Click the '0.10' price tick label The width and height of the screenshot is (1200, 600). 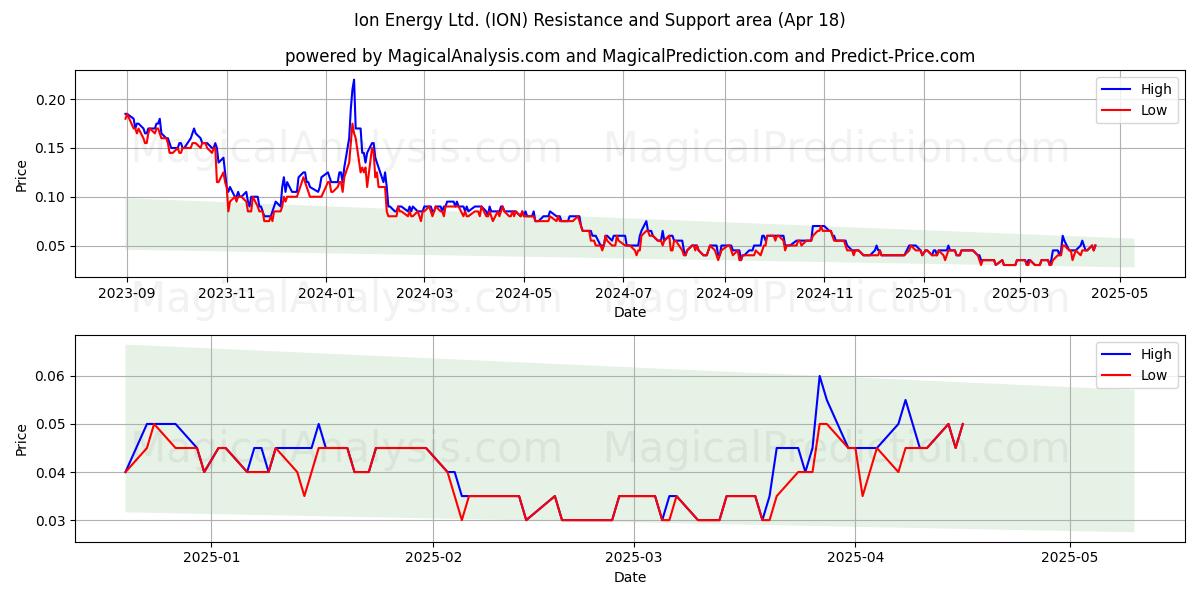point(52,197)
